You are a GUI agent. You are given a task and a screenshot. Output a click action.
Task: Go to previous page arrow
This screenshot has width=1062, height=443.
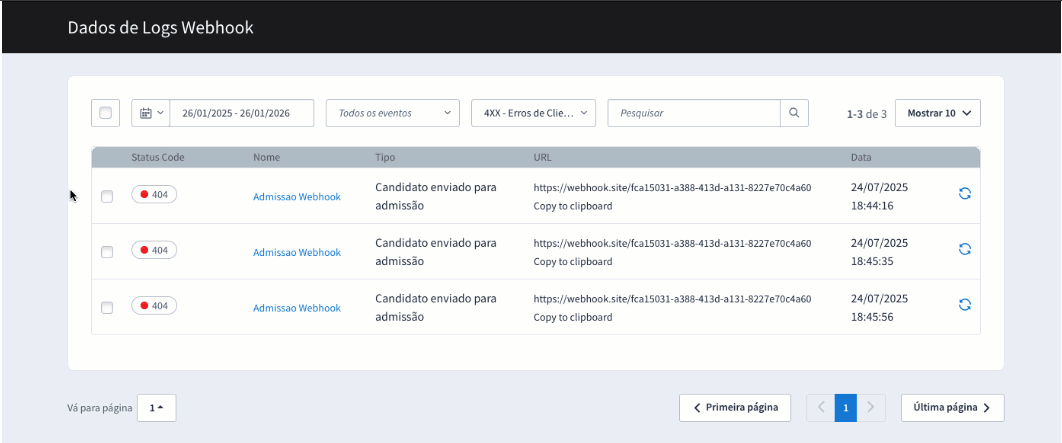[x=820, y=408]
